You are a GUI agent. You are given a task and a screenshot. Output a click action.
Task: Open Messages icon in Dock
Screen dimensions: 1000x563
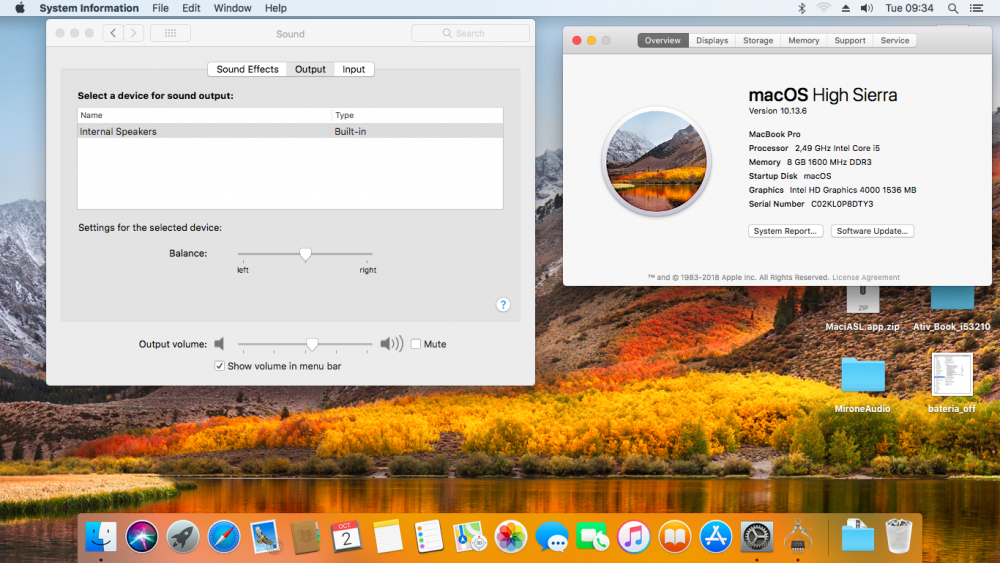coord(552,537)
